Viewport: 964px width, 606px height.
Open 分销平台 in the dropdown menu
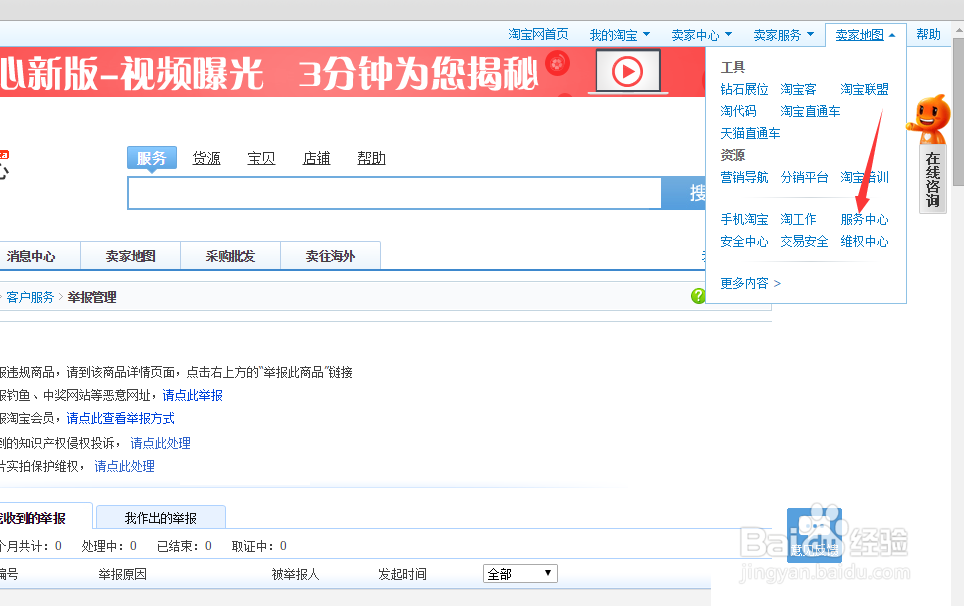point(804,178)
